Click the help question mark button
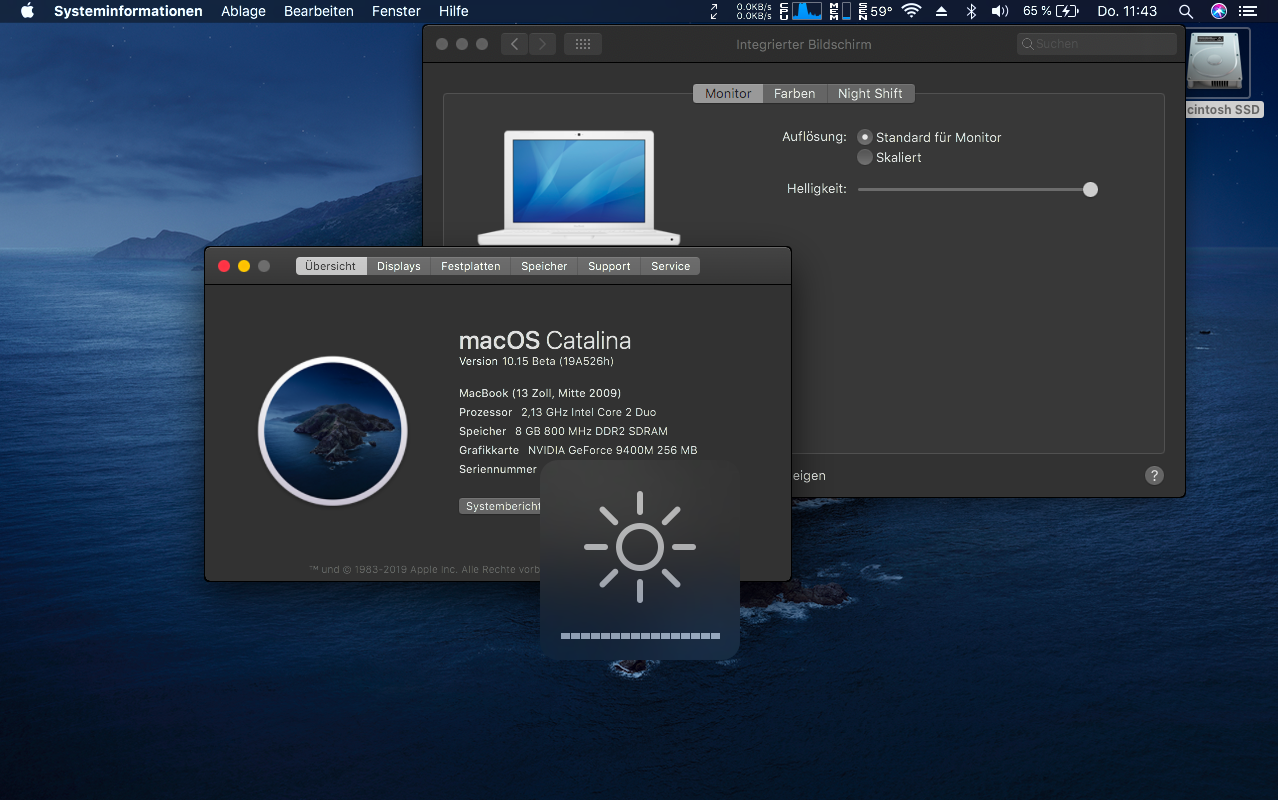Image resolution: width=1278 pixels, height=800 pixels. click(1154, 476)
